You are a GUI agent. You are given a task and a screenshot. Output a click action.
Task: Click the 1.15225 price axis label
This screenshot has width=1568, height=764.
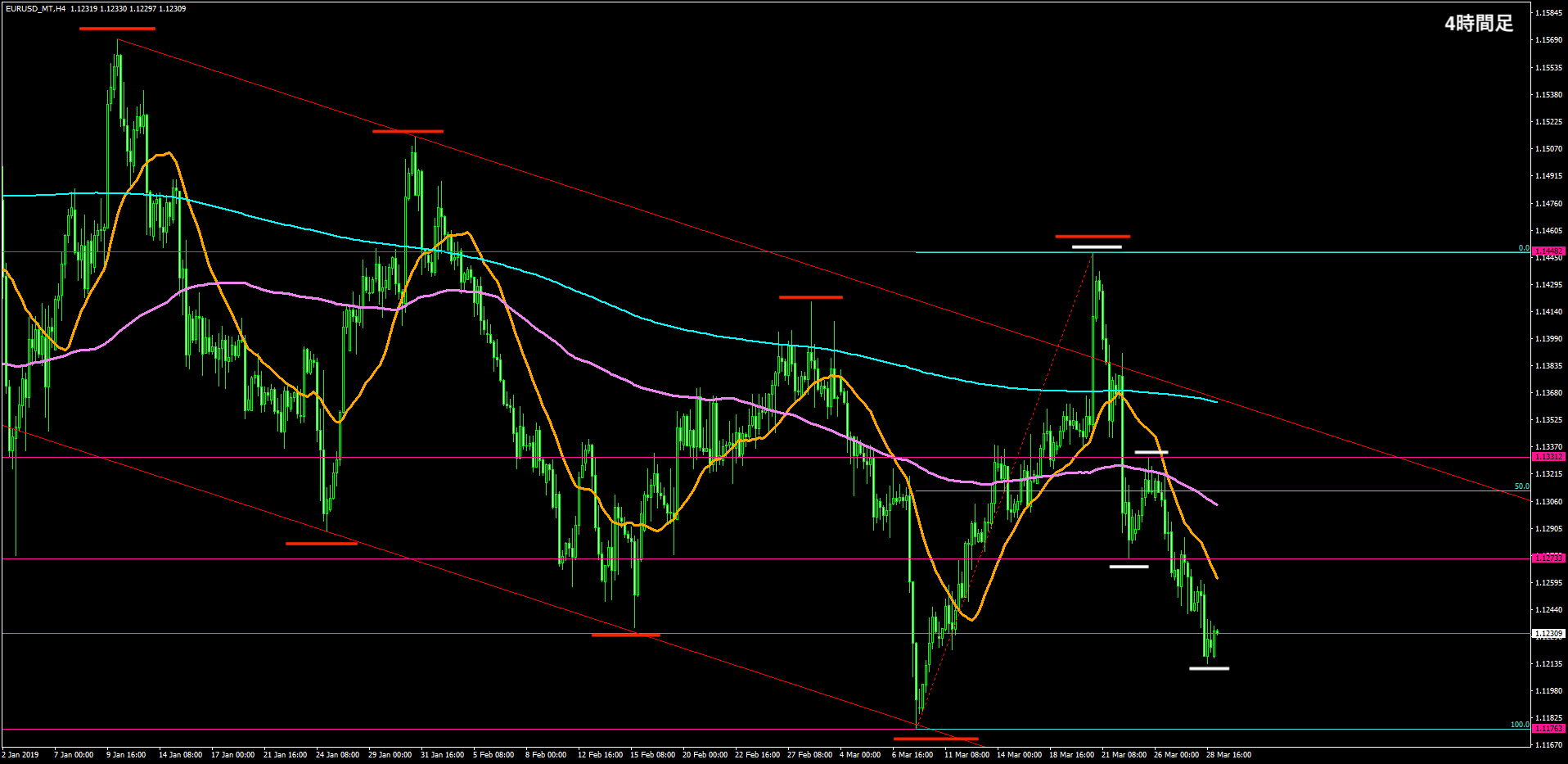(1548, 122)
